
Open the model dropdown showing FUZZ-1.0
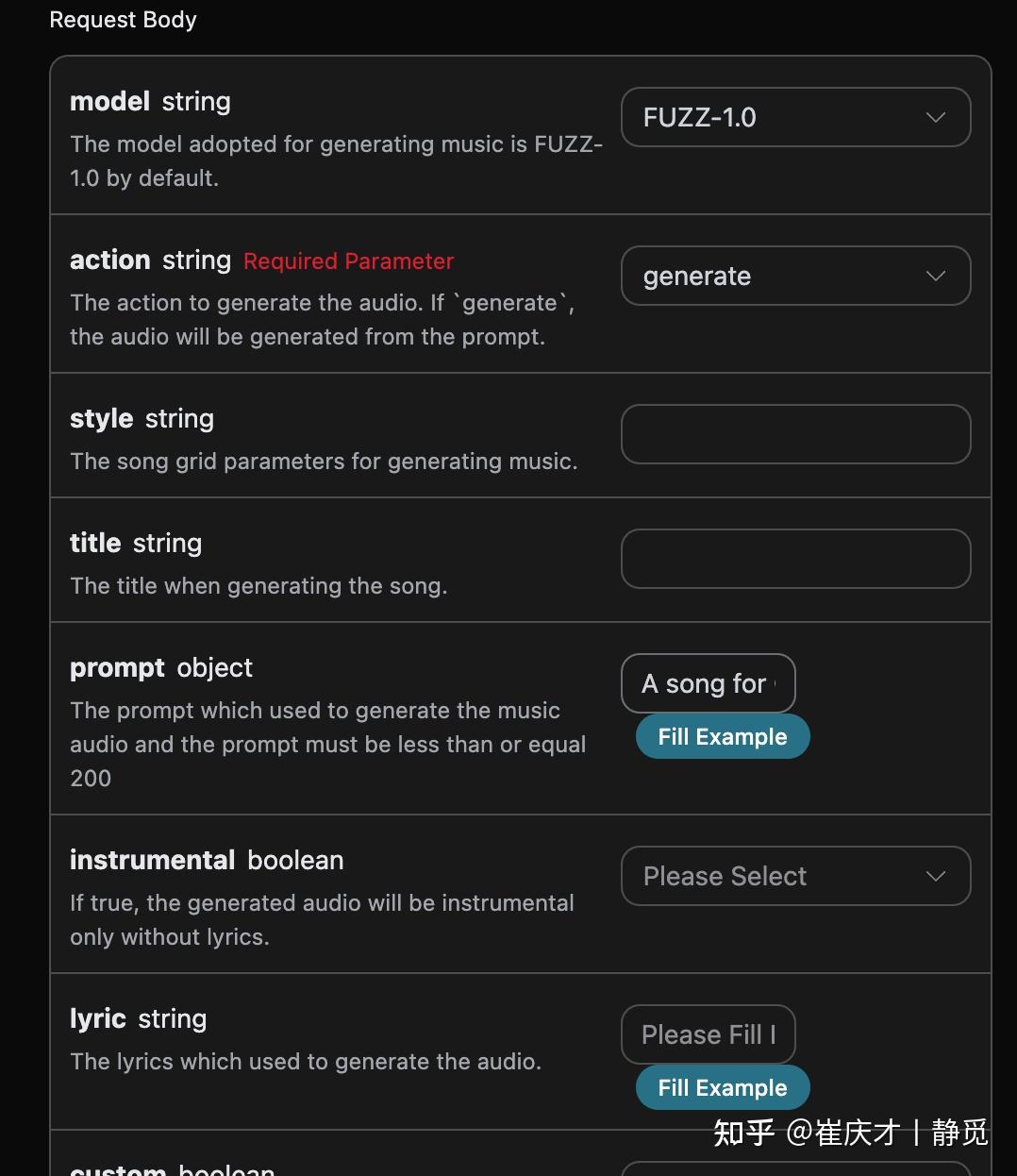795,117
